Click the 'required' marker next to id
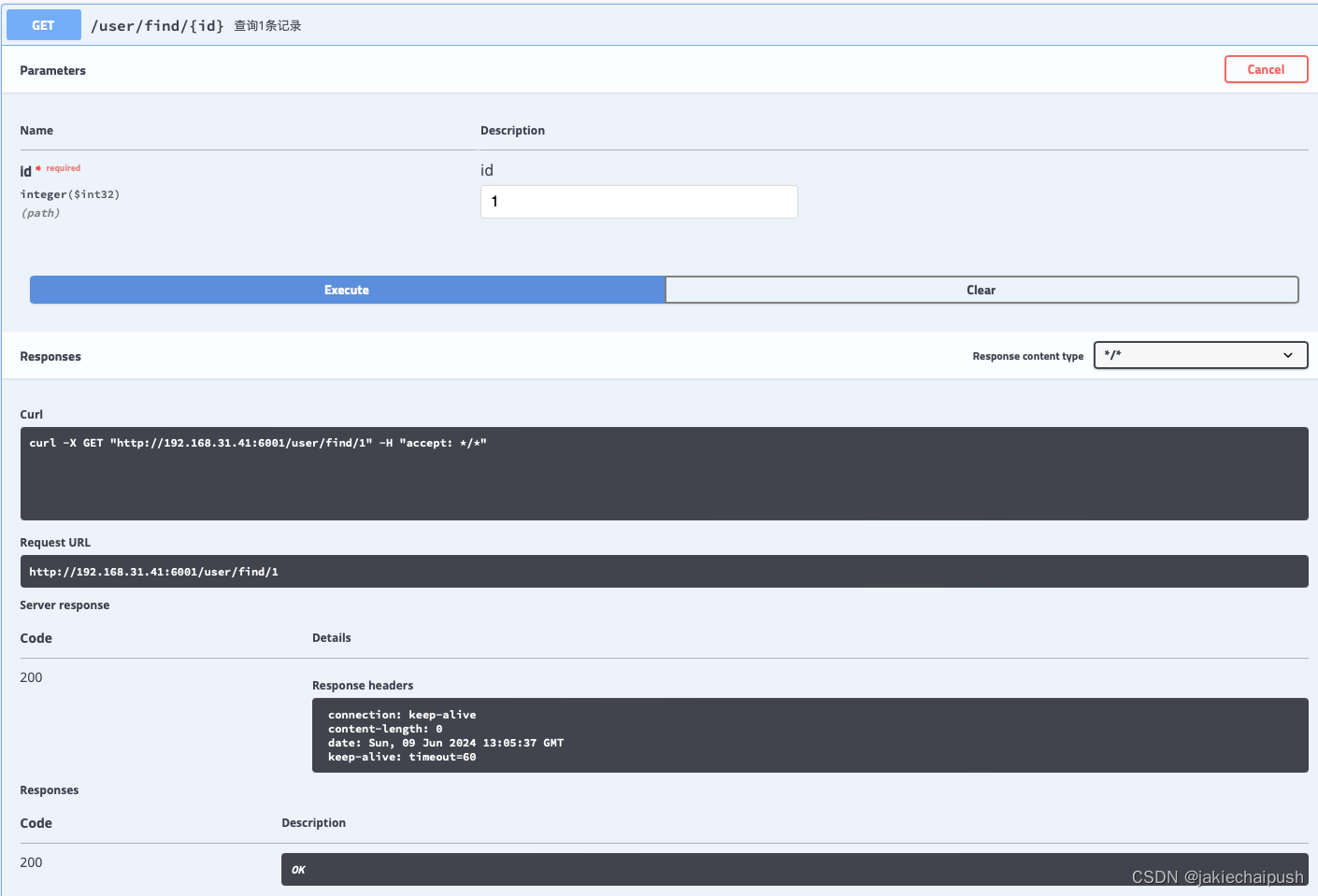 64,168
